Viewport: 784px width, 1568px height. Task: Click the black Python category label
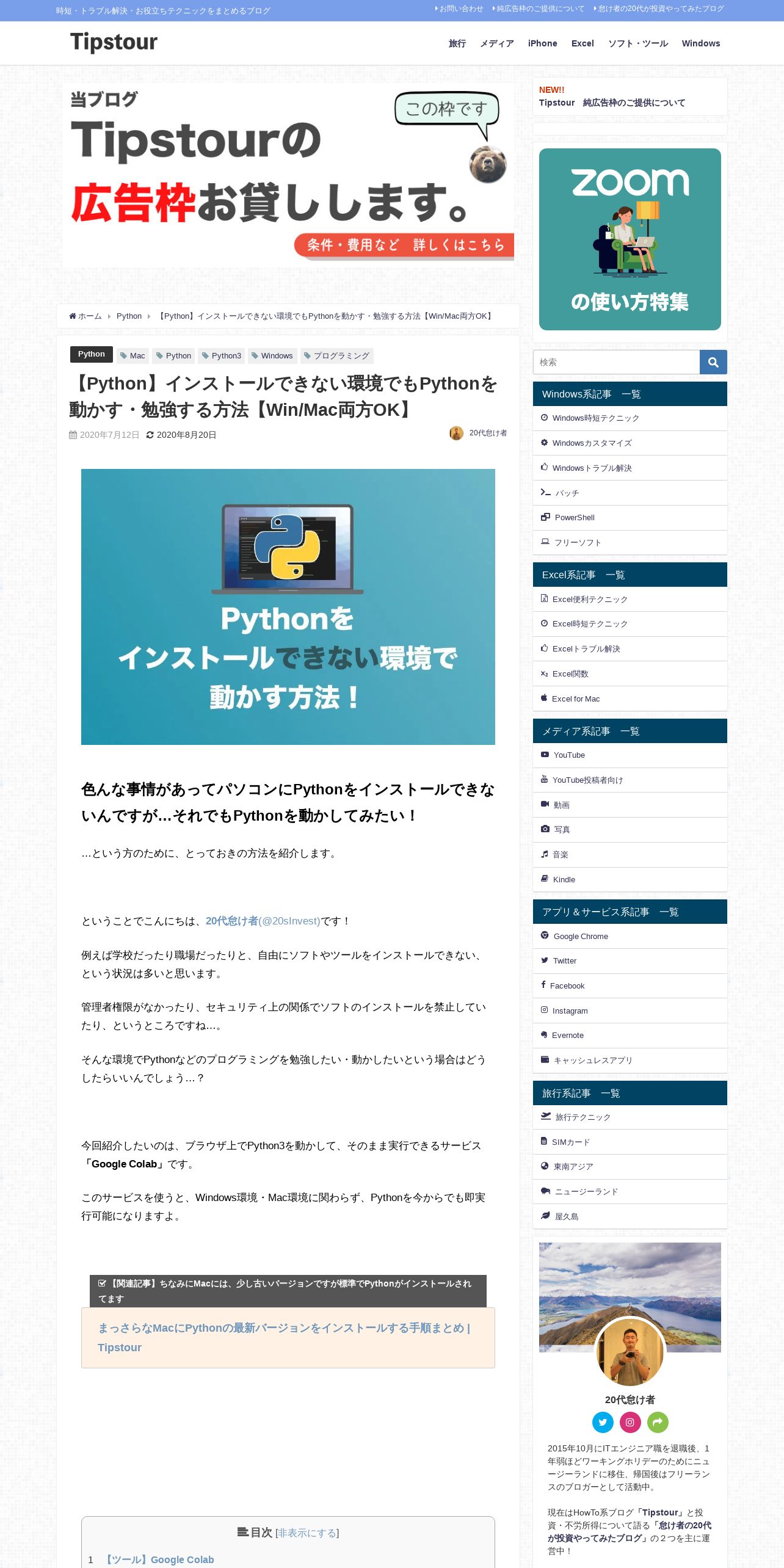[x=92, y=354]
